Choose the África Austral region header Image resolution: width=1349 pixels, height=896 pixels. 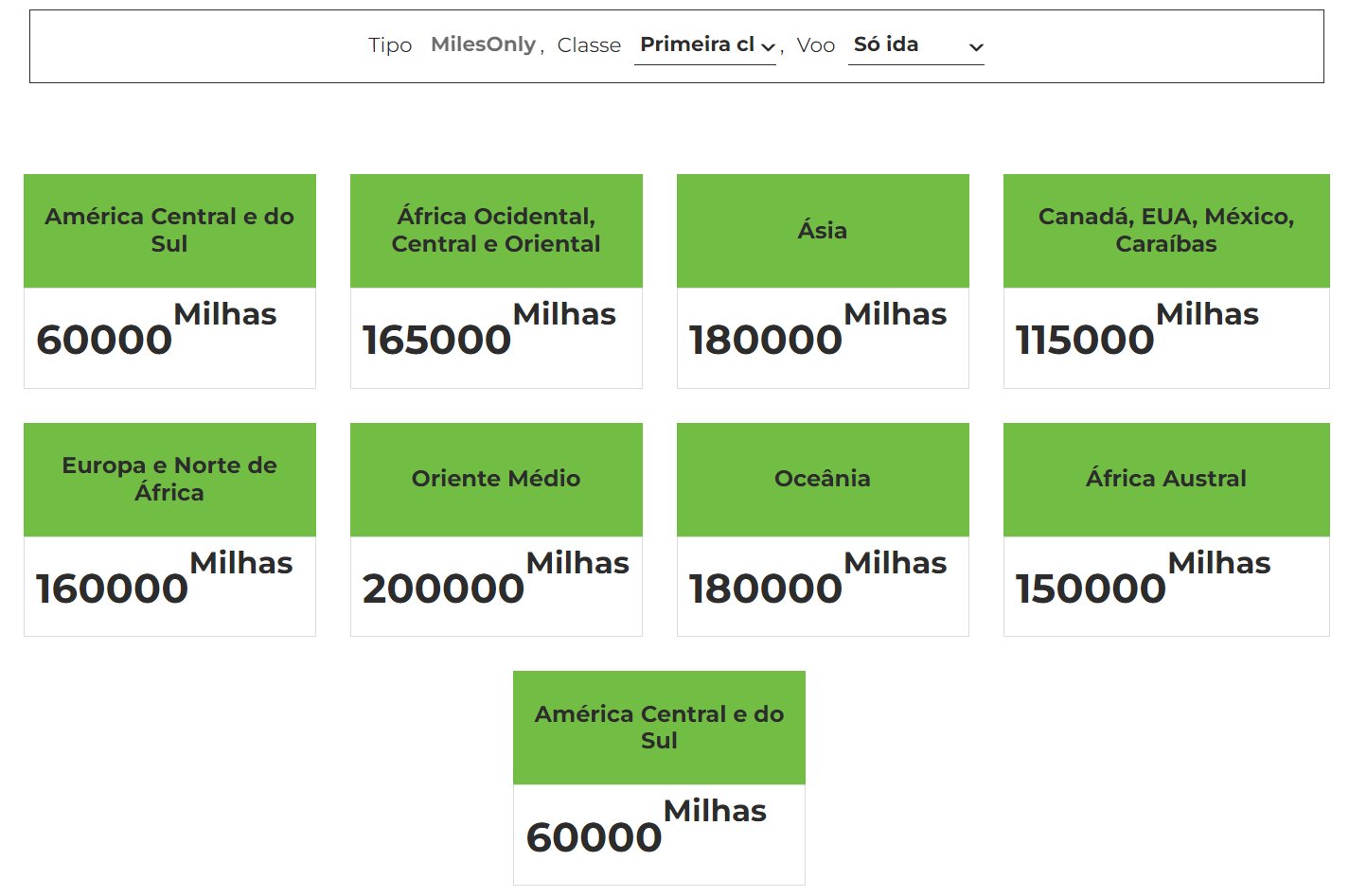pyautogui.click(x=1166, y=479)
